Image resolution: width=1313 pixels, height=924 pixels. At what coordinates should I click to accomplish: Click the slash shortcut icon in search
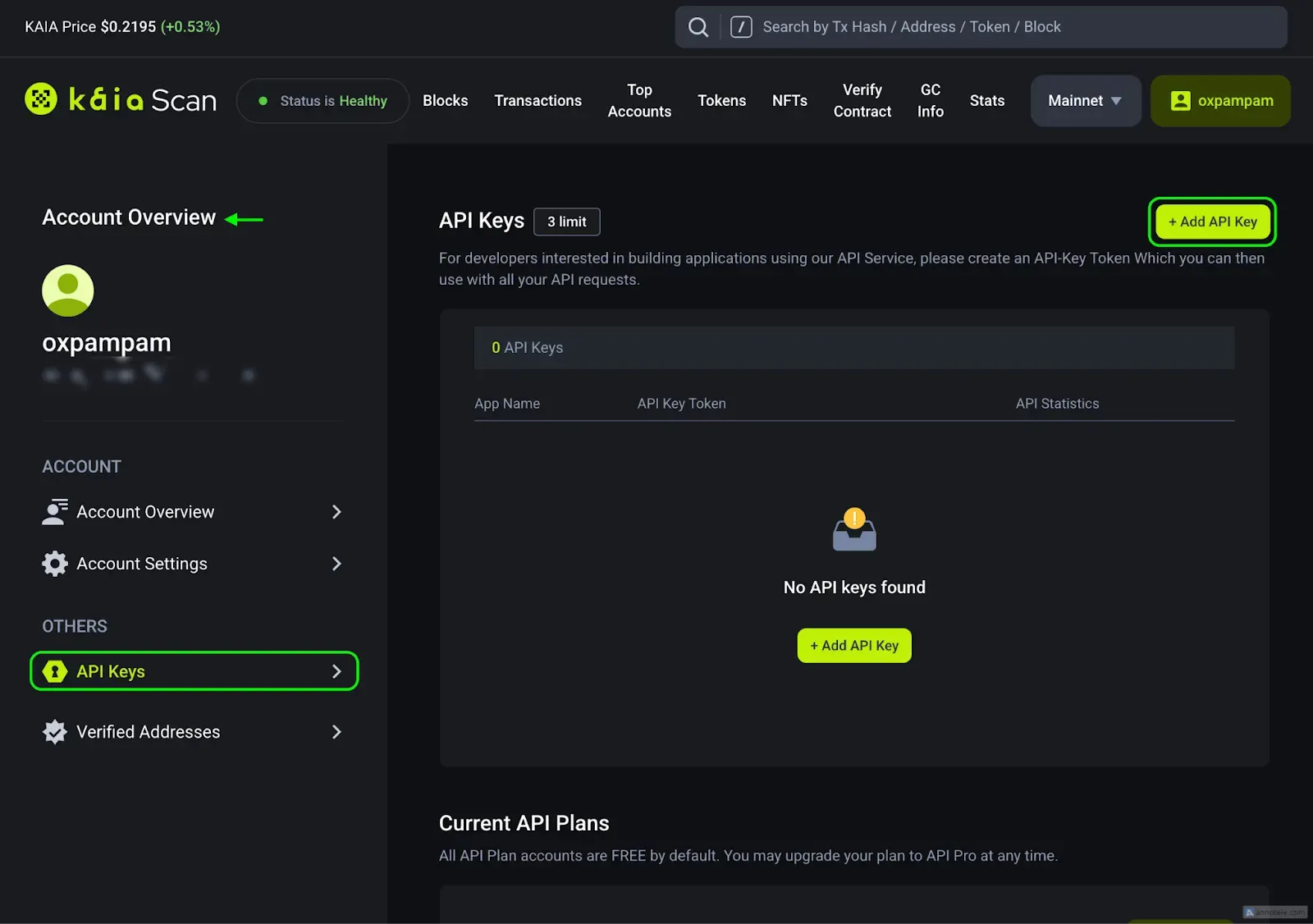740,27
